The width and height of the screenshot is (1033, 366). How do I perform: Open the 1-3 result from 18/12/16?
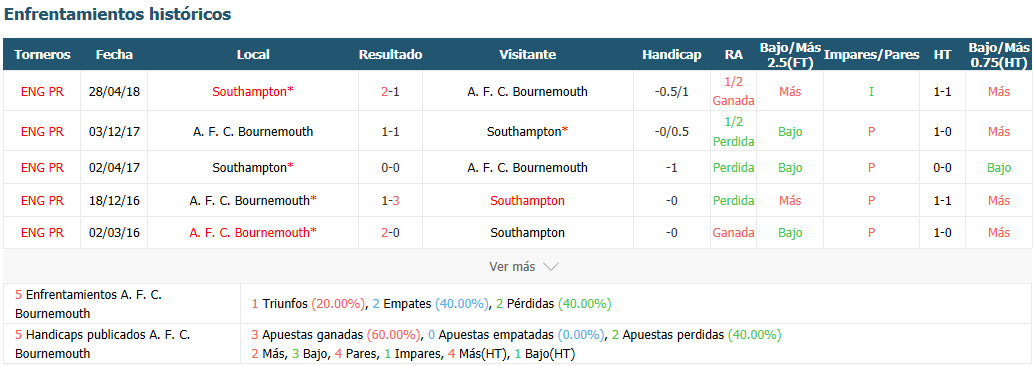[390, 200]
